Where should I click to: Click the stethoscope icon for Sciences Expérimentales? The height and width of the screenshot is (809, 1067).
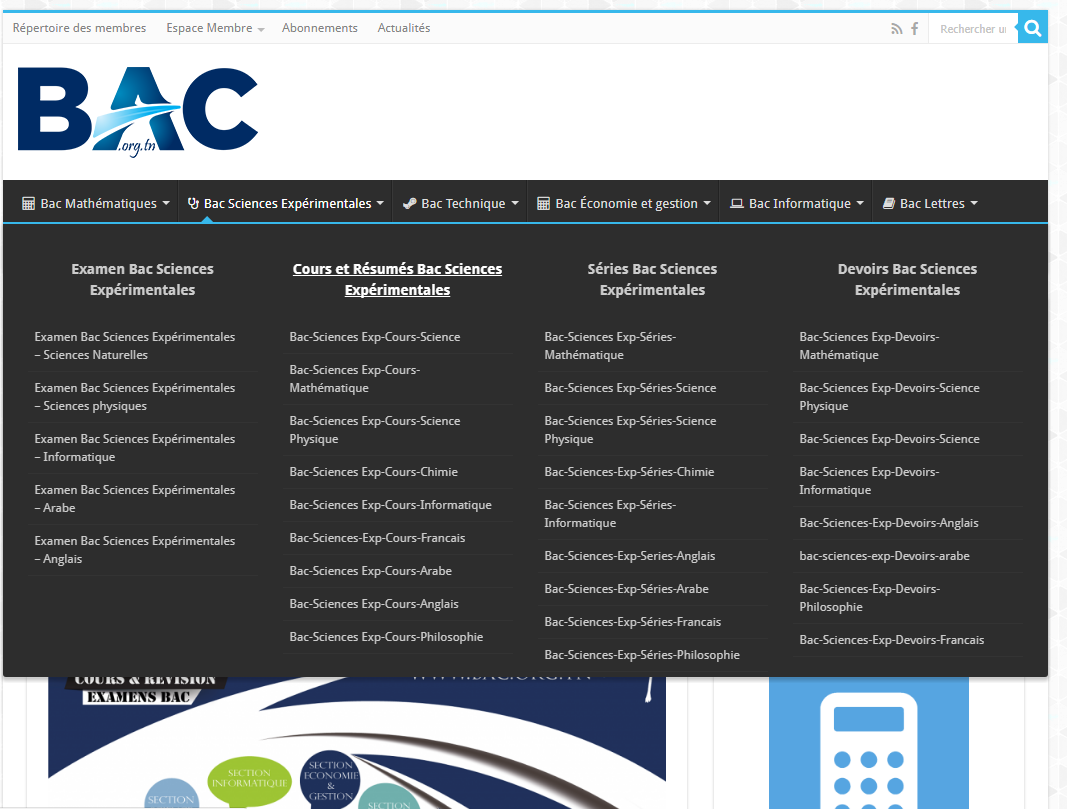(x=193, y=204)
